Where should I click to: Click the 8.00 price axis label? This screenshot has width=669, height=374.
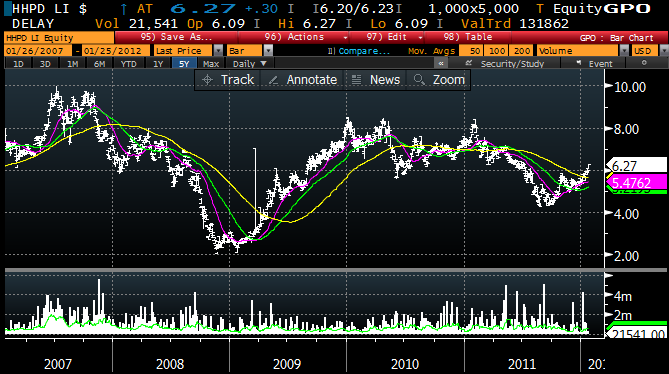(626, 129)
